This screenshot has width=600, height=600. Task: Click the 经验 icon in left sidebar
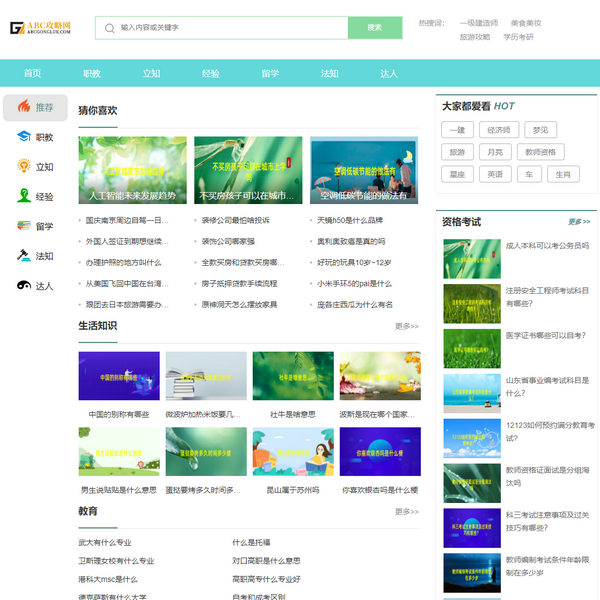(x=24, y=197)
